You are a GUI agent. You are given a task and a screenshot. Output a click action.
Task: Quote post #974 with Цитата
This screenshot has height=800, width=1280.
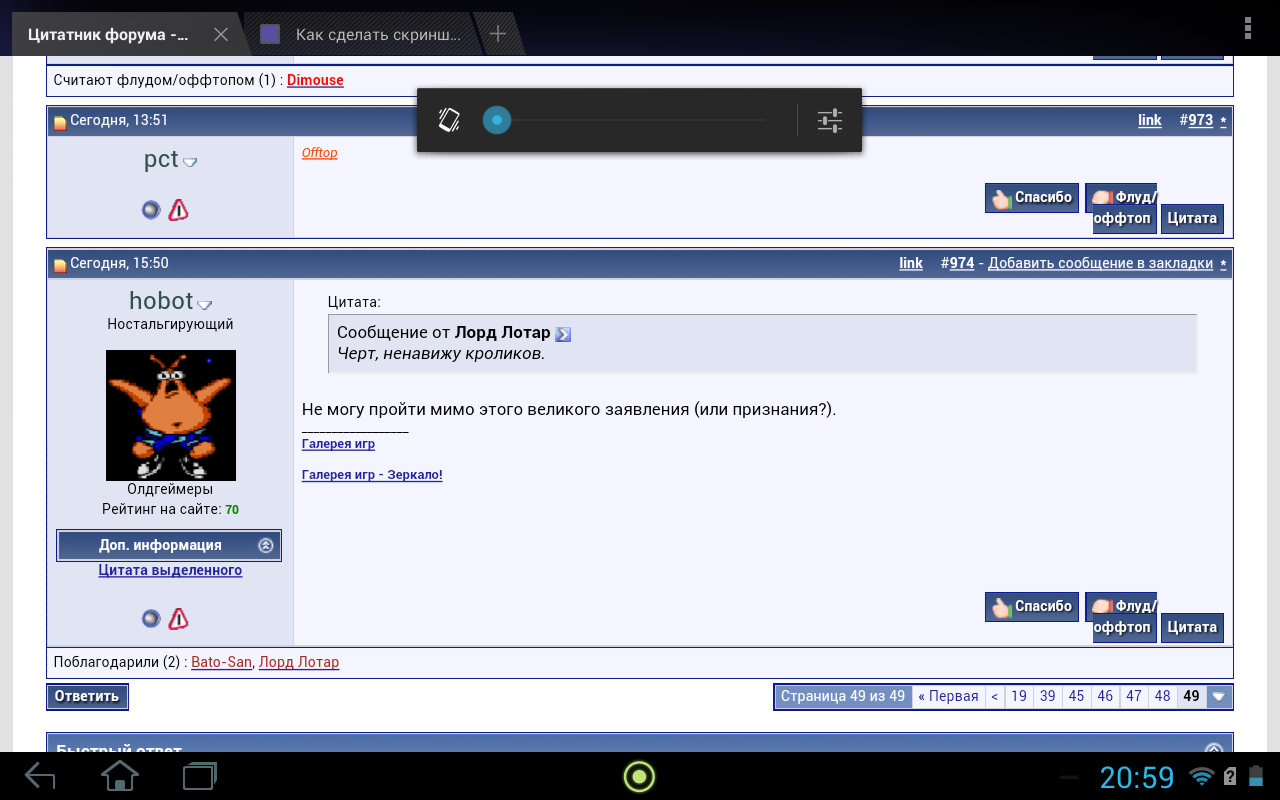(1192, 627)
